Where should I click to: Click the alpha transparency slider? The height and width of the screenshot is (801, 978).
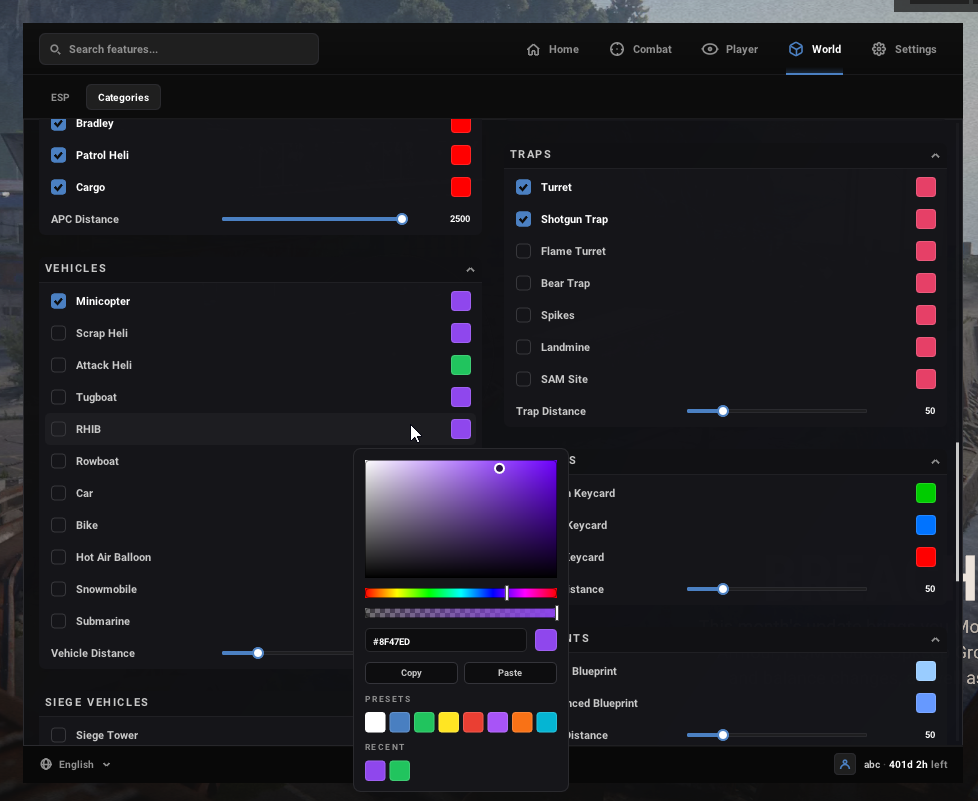click(461, 613)
